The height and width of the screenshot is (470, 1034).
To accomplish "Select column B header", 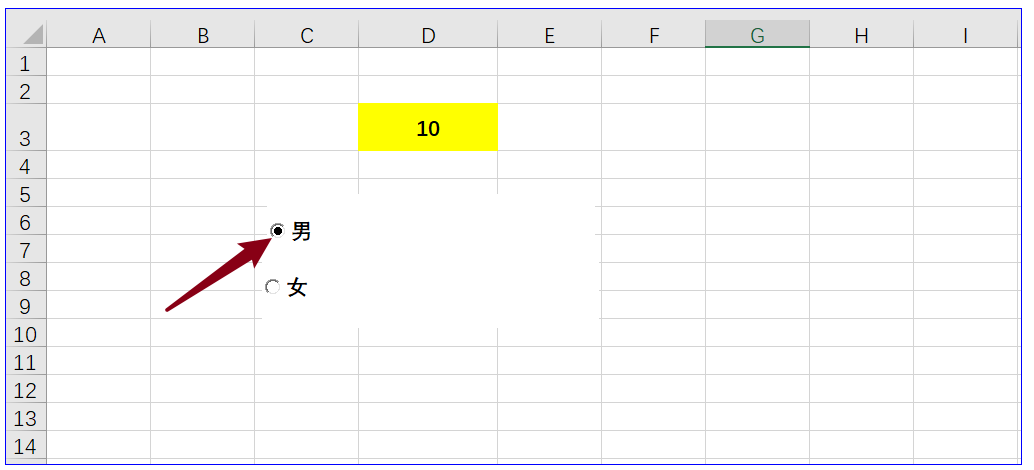I will [x=202, y=34].
